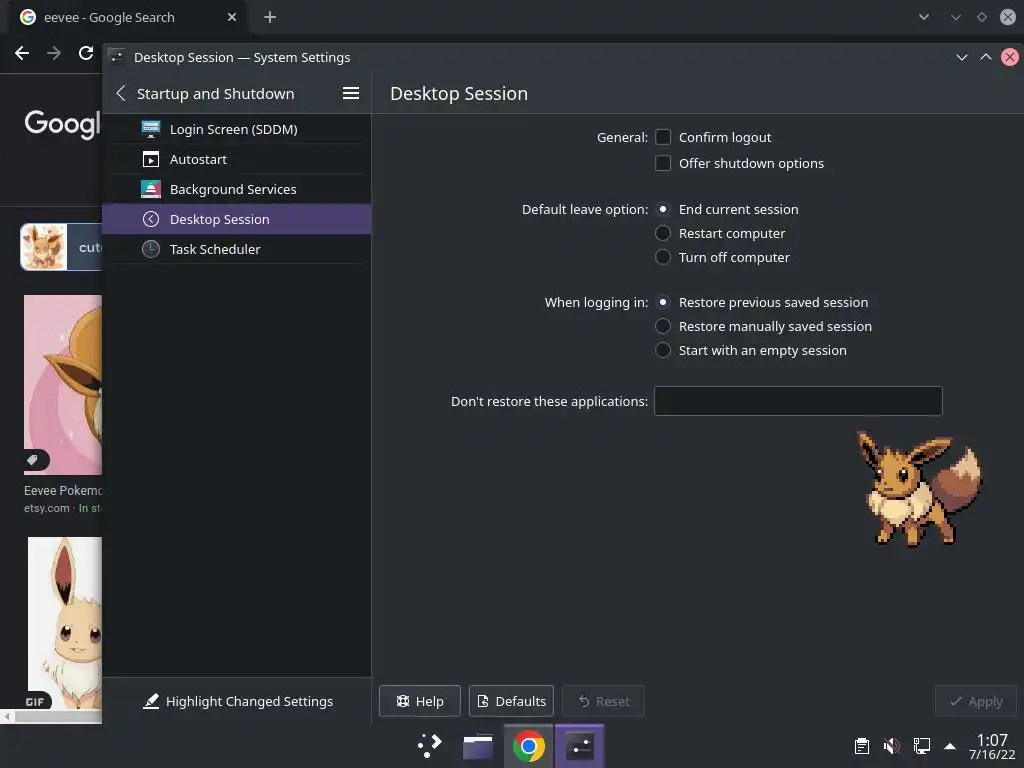The height and width of the screenshot is (768, 1024).
Task: Open the network tray icon
Action: pyautogui.click(x=921, y=746)
